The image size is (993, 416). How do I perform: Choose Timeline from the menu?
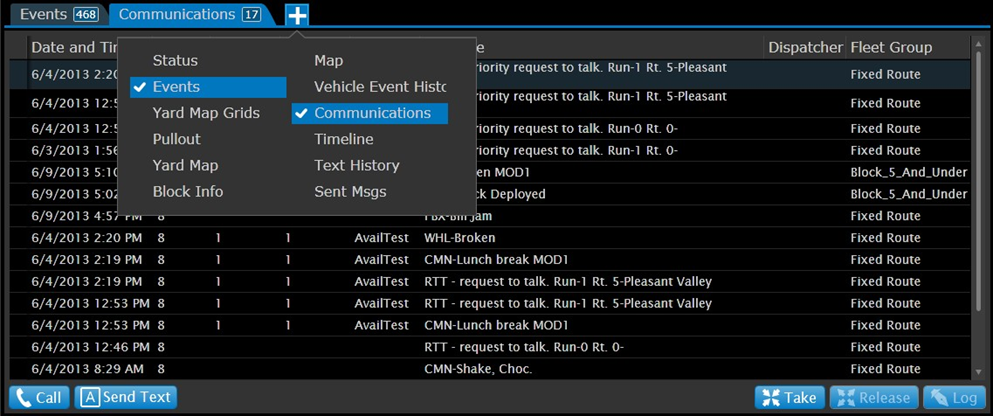[x=344, y=139]
